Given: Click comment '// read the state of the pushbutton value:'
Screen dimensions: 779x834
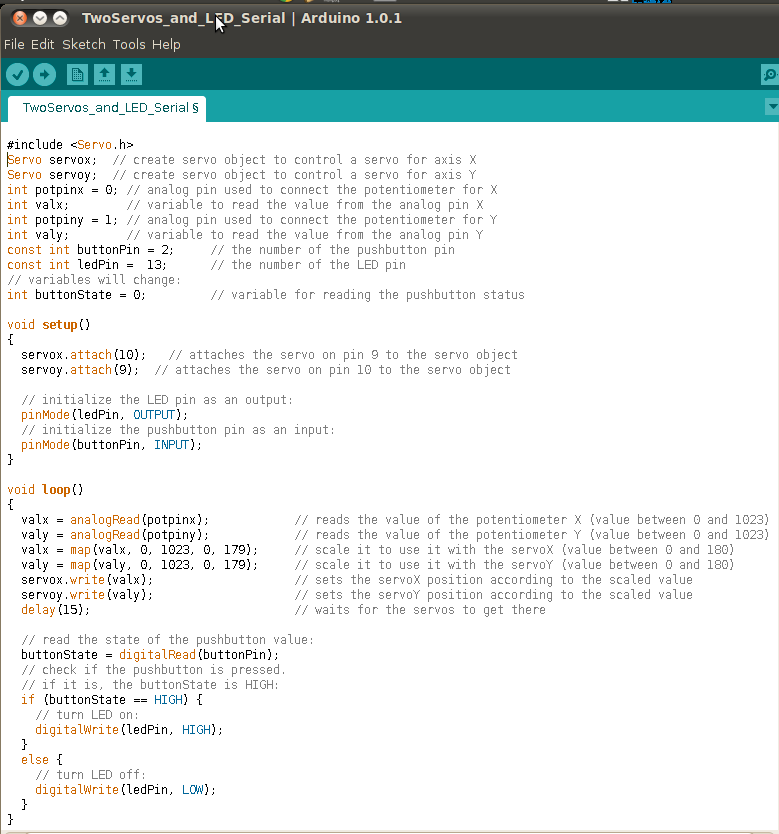Looking at the screenshot, I should (167, 640).
